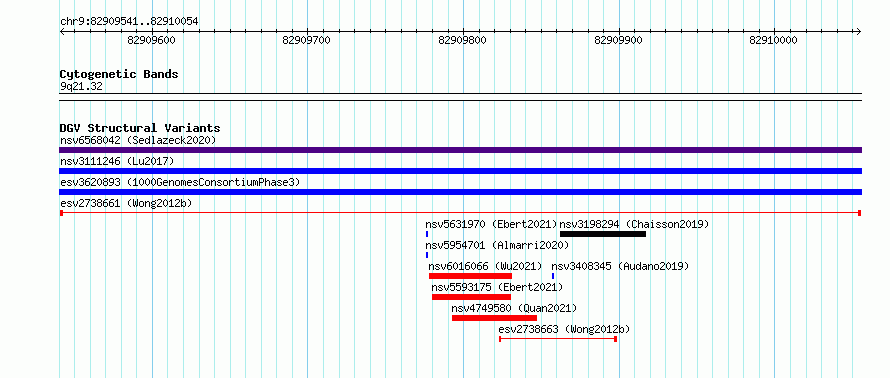Viewport: 890px width, 378px height.
Task: Click the 82909800 ruler position
Action: click(x=463, y=40)
